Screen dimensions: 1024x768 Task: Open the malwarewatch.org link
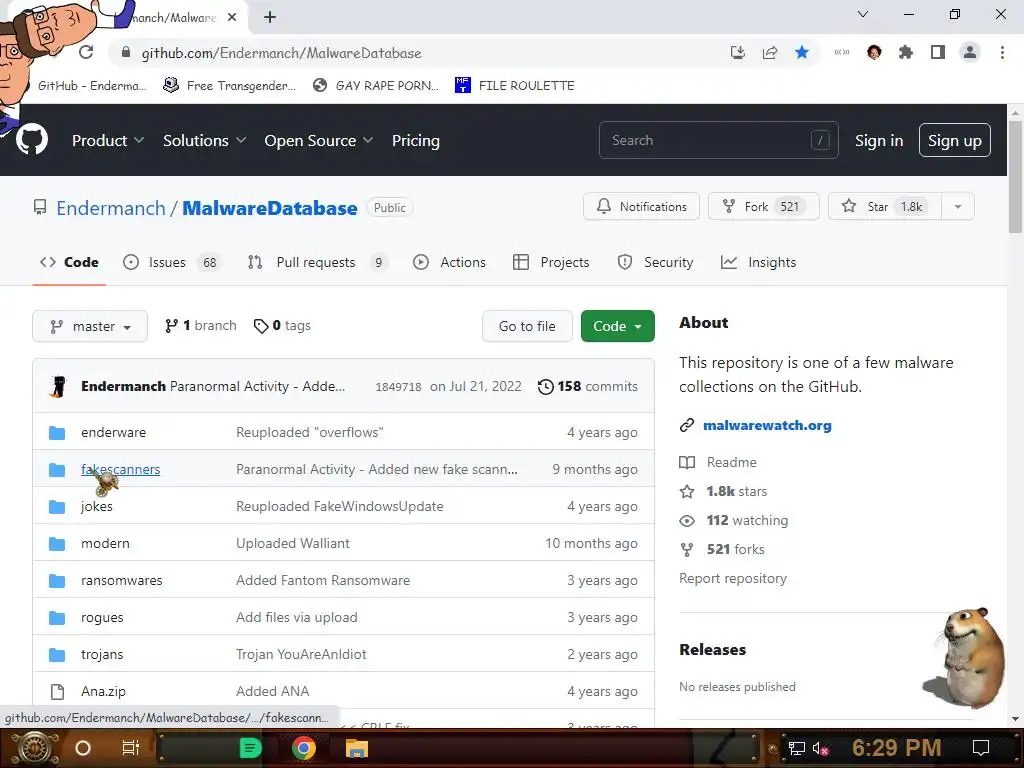point(767,425)
